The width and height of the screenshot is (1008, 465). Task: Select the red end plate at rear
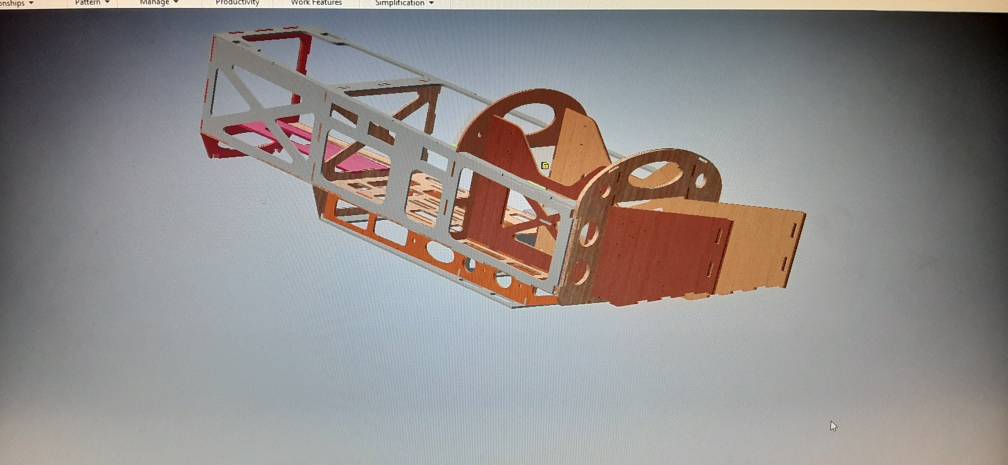pos(212,147)
